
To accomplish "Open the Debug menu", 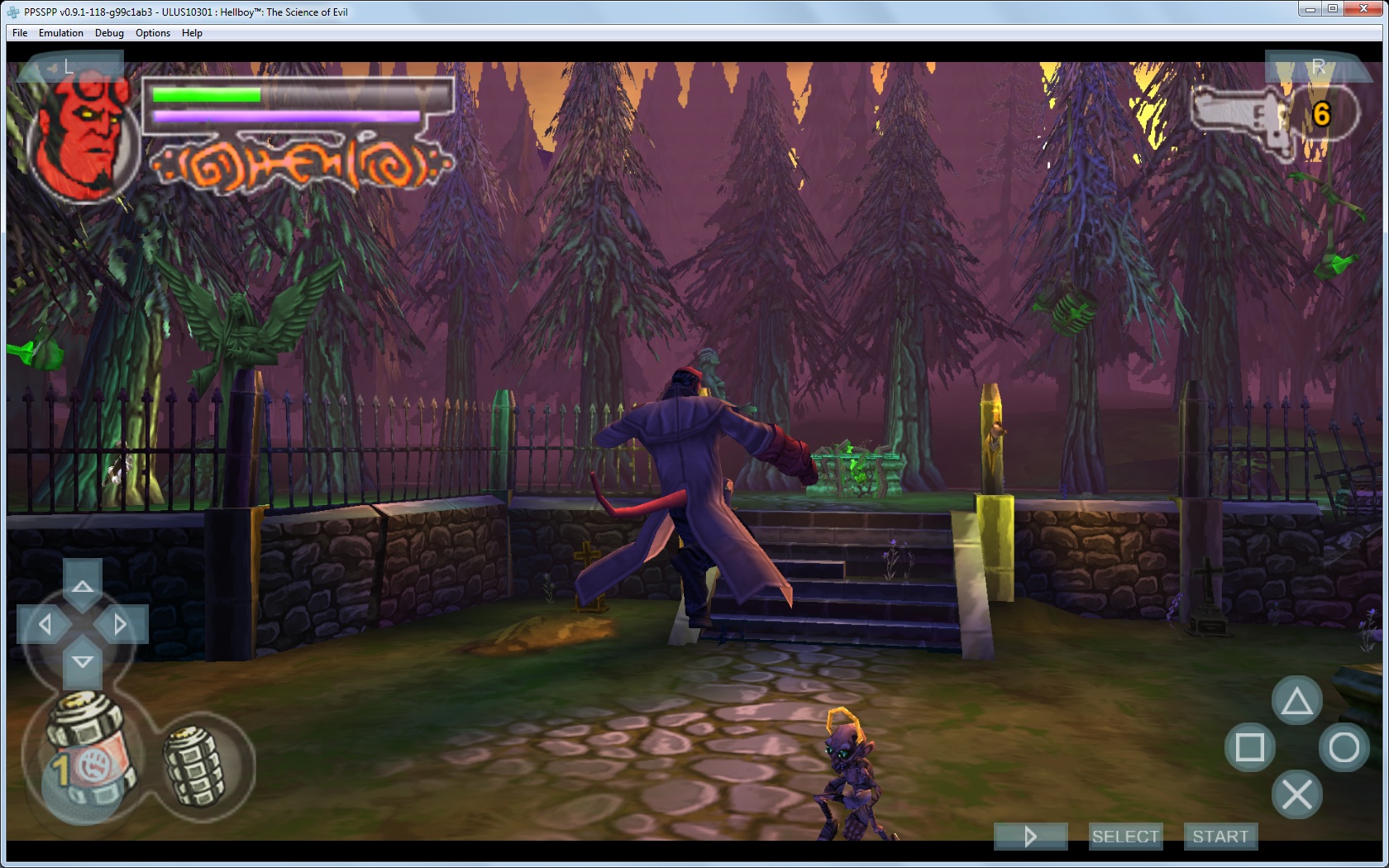I will pos(109,33).
